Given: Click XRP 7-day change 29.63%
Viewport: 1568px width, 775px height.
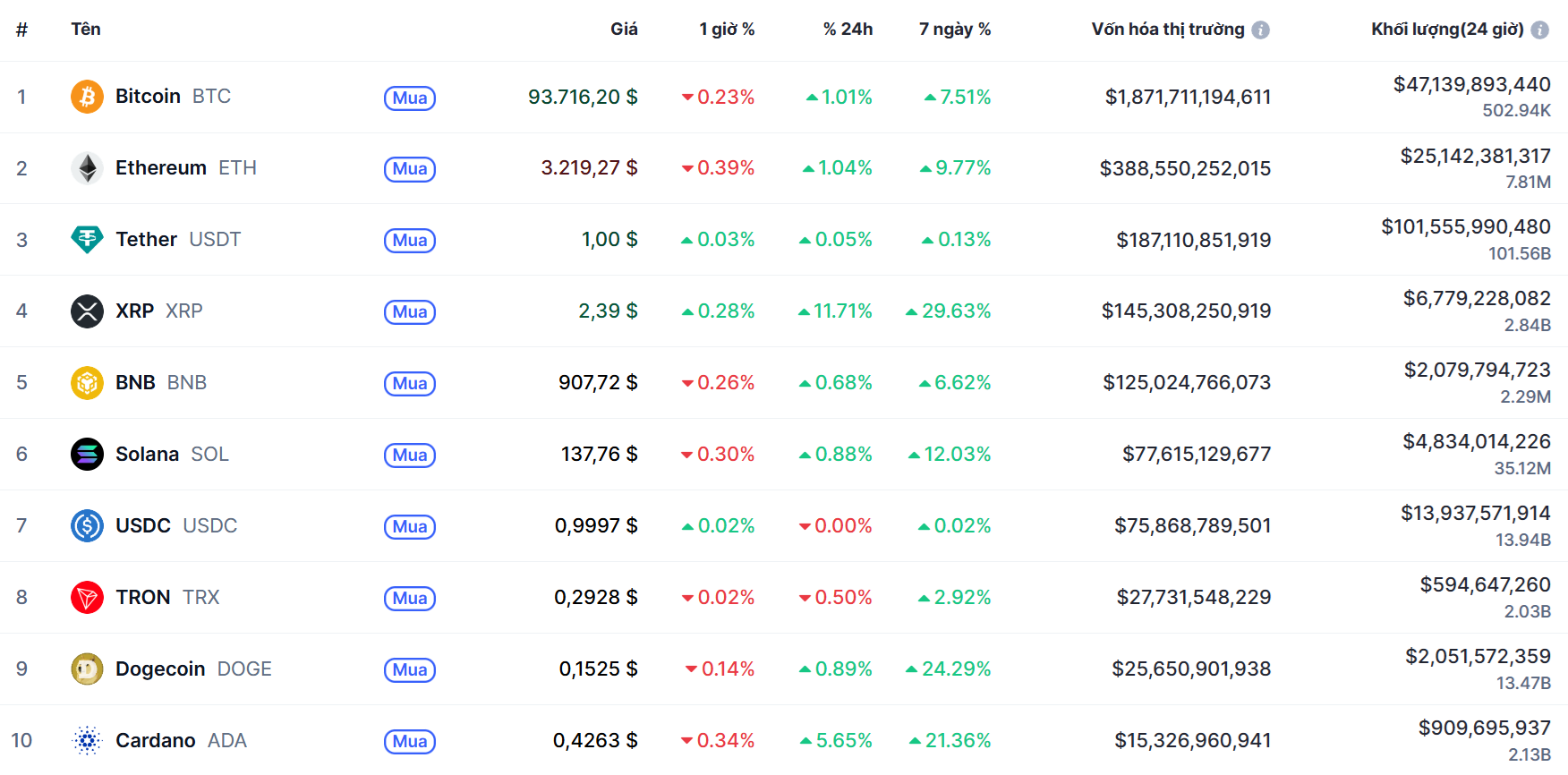Looking at the screenshot, I should (x=948, y=311).
